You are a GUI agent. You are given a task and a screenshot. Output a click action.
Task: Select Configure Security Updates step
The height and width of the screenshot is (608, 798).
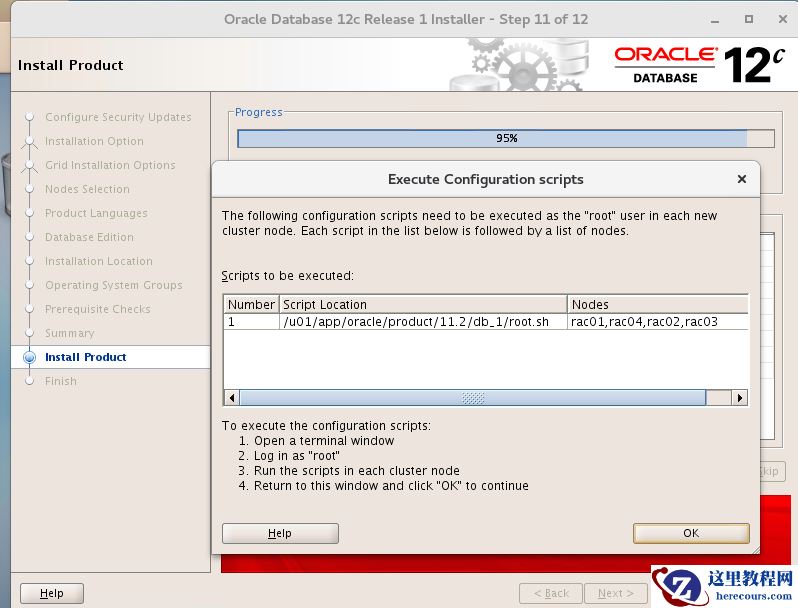pos(118,117)
